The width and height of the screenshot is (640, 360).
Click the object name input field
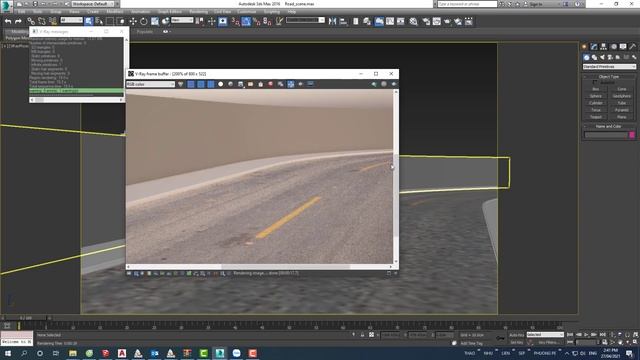click(x=606, y=135)
